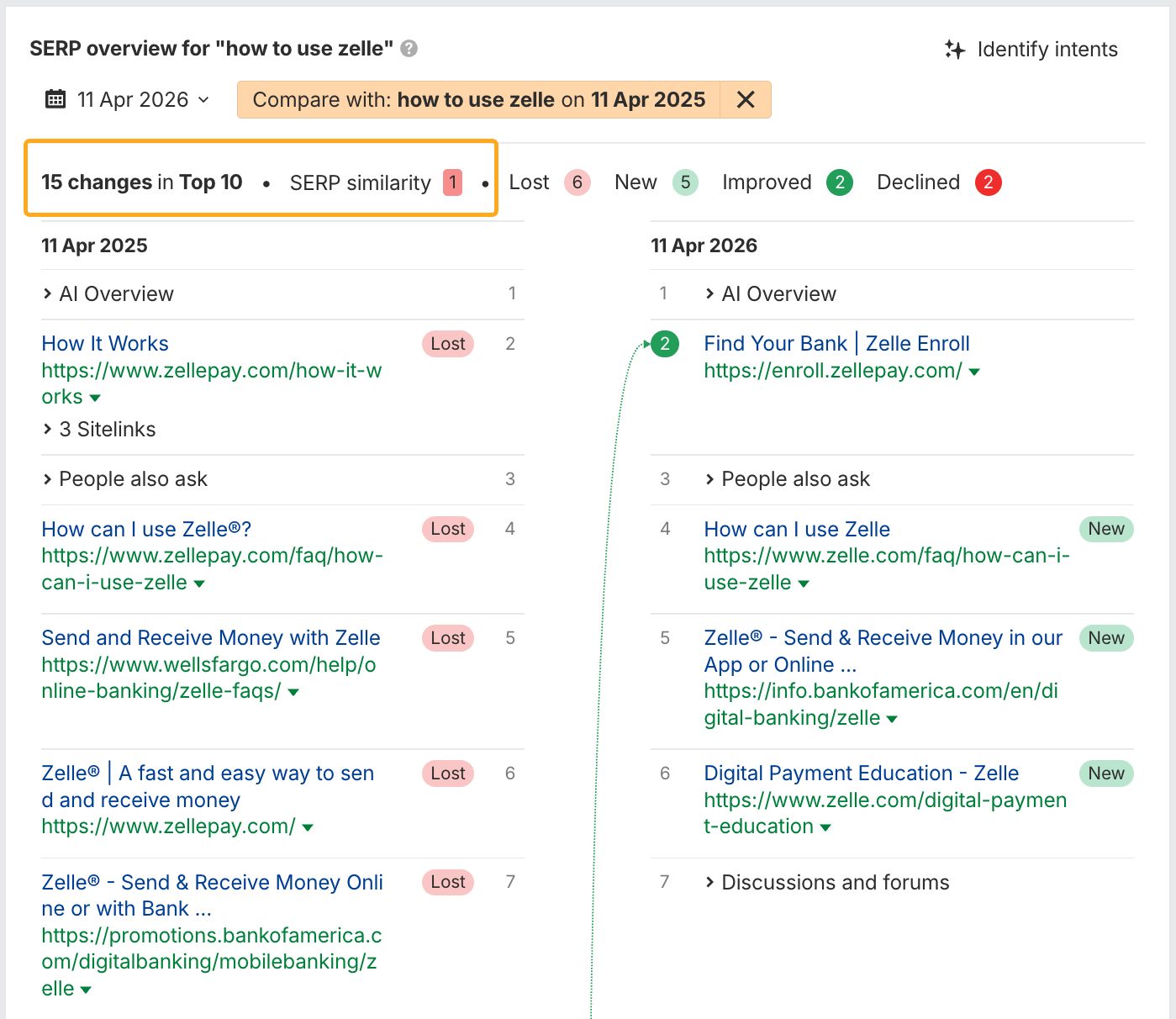Click the Lost tag on How It Works
1176x1019 pixels.
click(448, 343)
